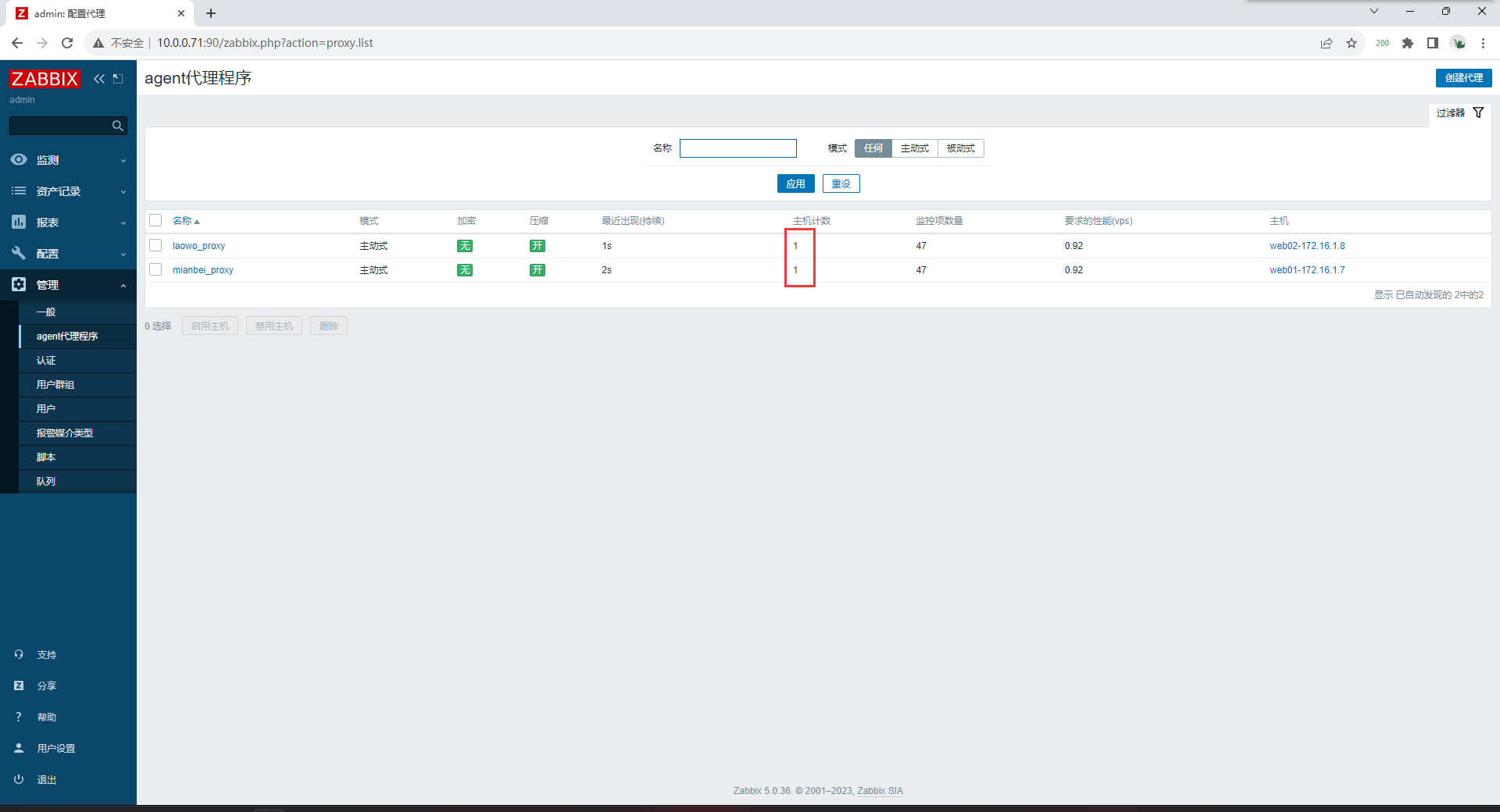Click the sidebar search magnifier icon
1500x812 pixels.
[x=118, y=126]
